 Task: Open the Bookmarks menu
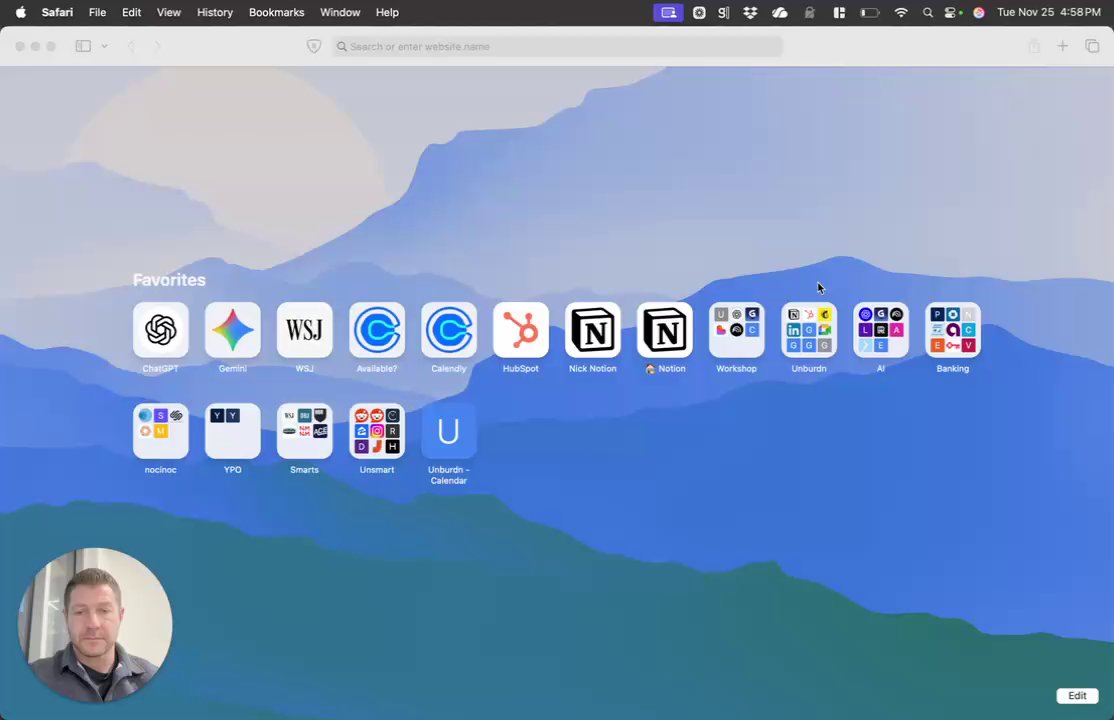pyautogui.click(x=276, y=12)
